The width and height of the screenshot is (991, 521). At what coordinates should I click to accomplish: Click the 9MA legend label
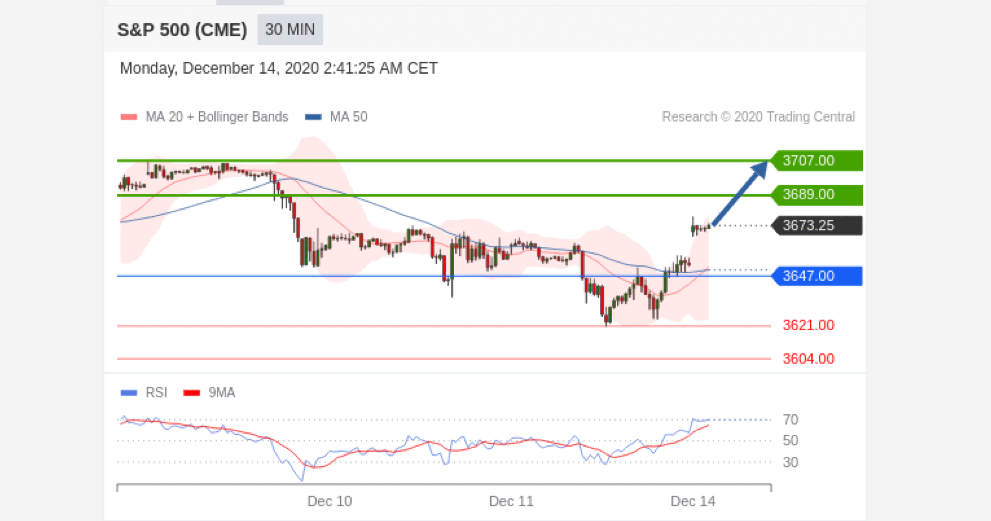(x=221, y=393)
